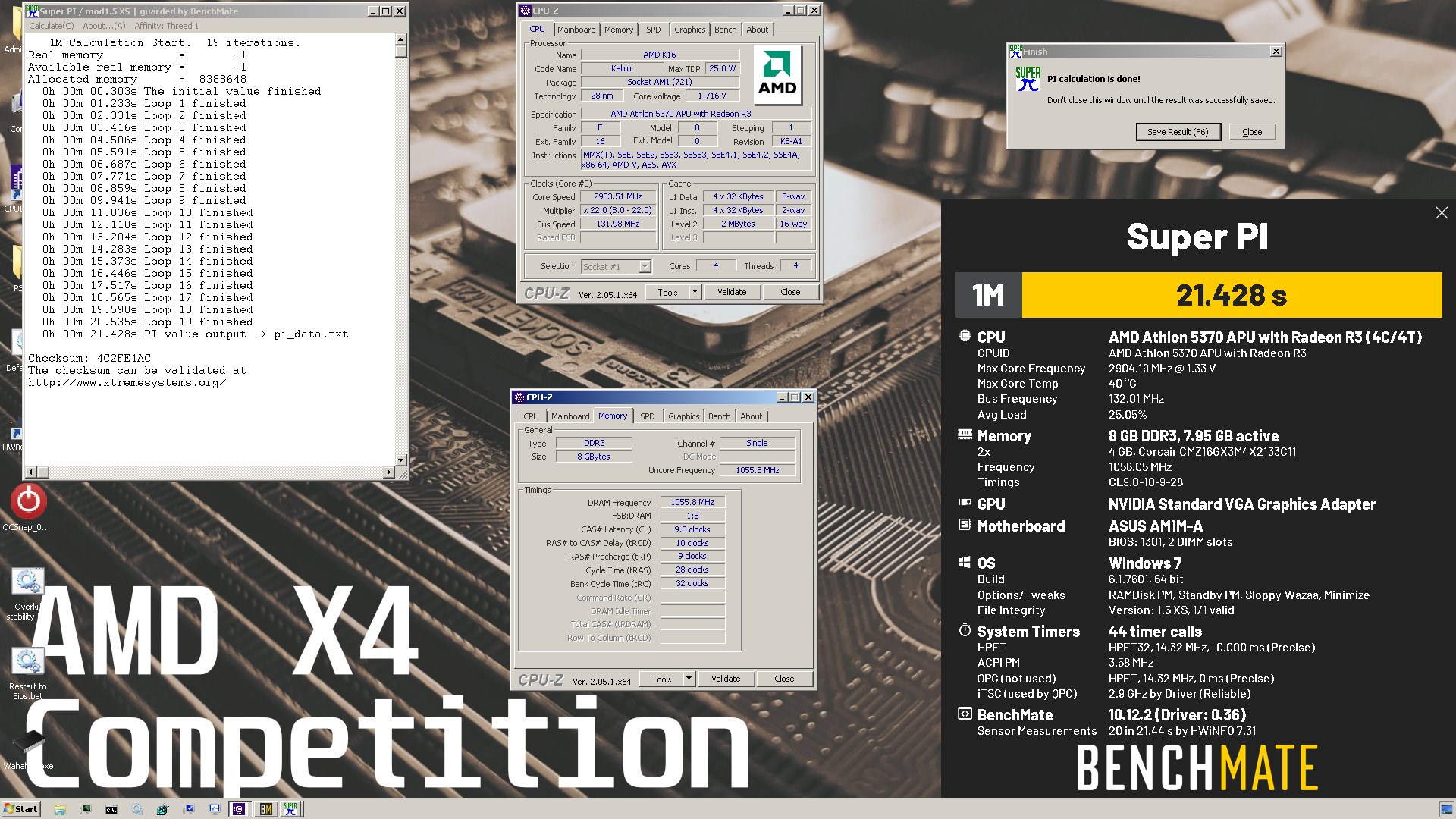Open Bench tab in lower CPU-Z
The width and height of the screenshot is (1456, 819).
point(720,416)
